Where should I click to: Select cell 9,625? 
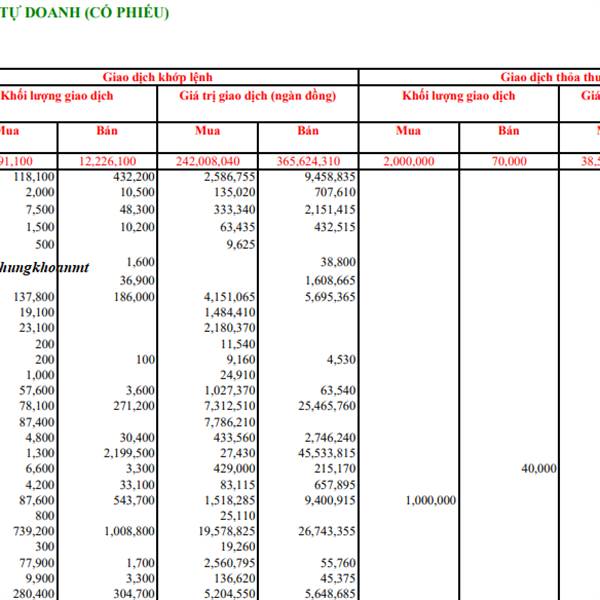[x=241, y=245]
